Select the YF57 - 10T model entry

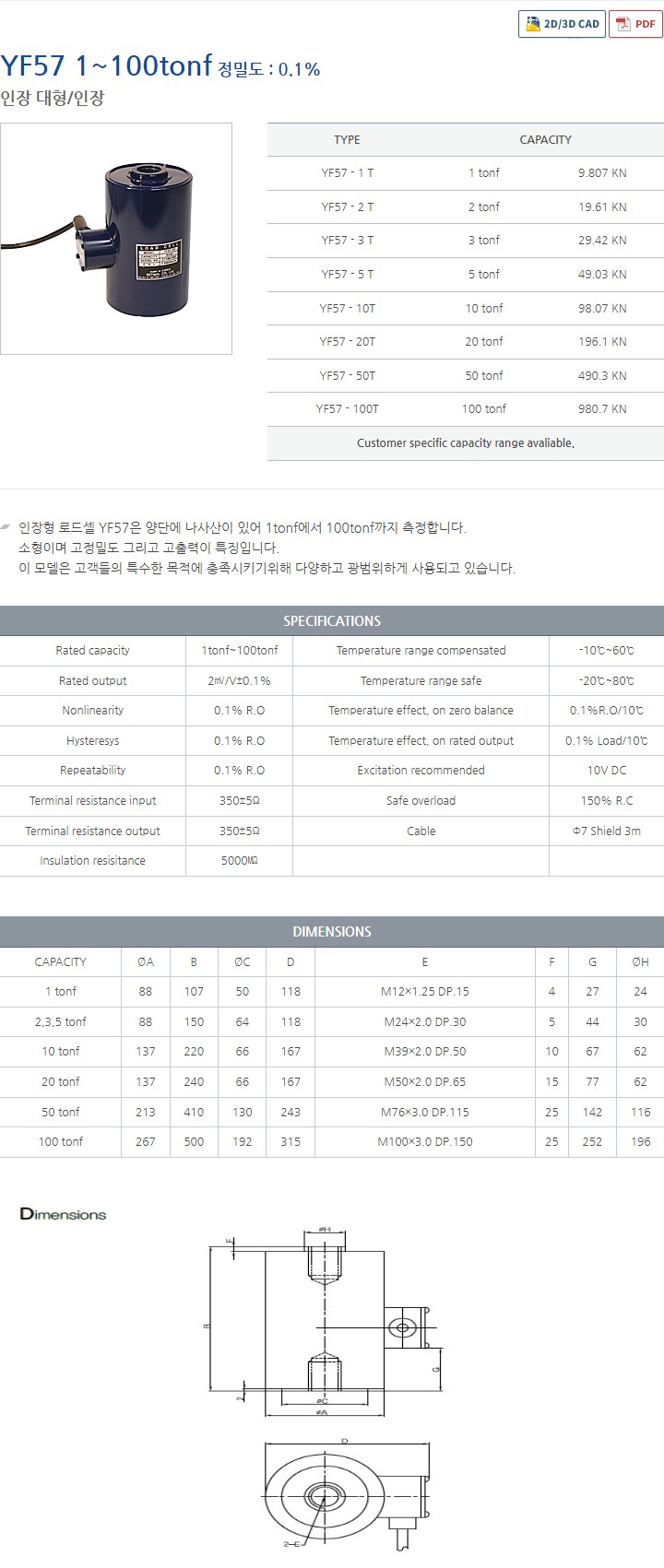click(347, 309)
